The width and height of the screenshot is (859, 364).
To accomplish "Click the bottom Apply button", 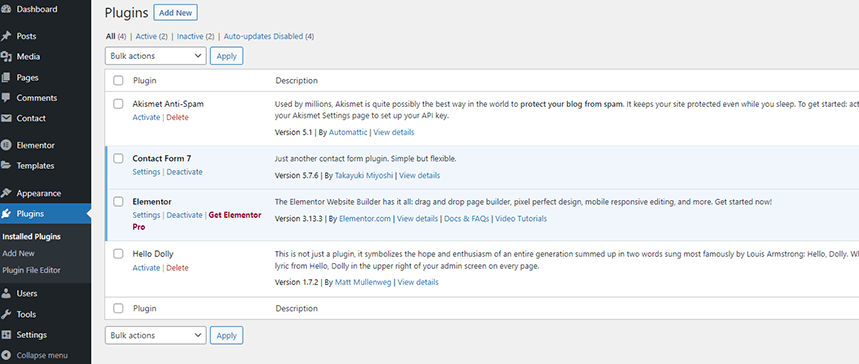I will click(x=227, y=335).
